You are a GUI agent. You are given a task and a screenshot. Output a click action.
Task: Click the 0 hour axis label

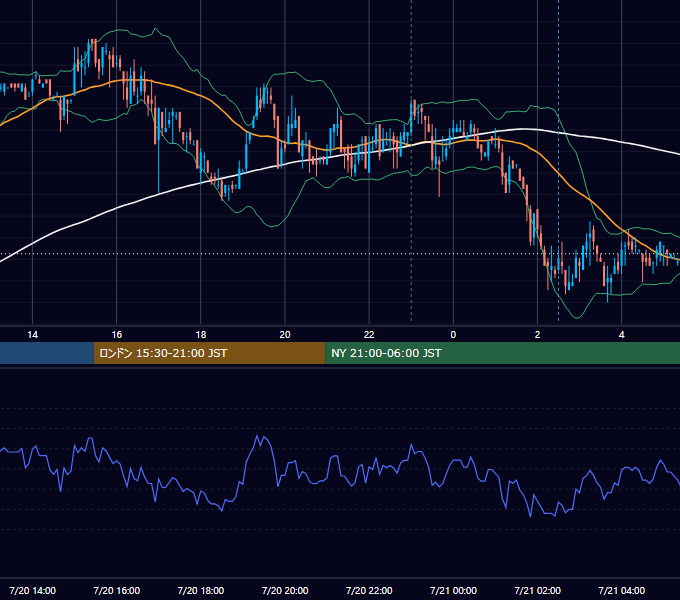point(453,335)
